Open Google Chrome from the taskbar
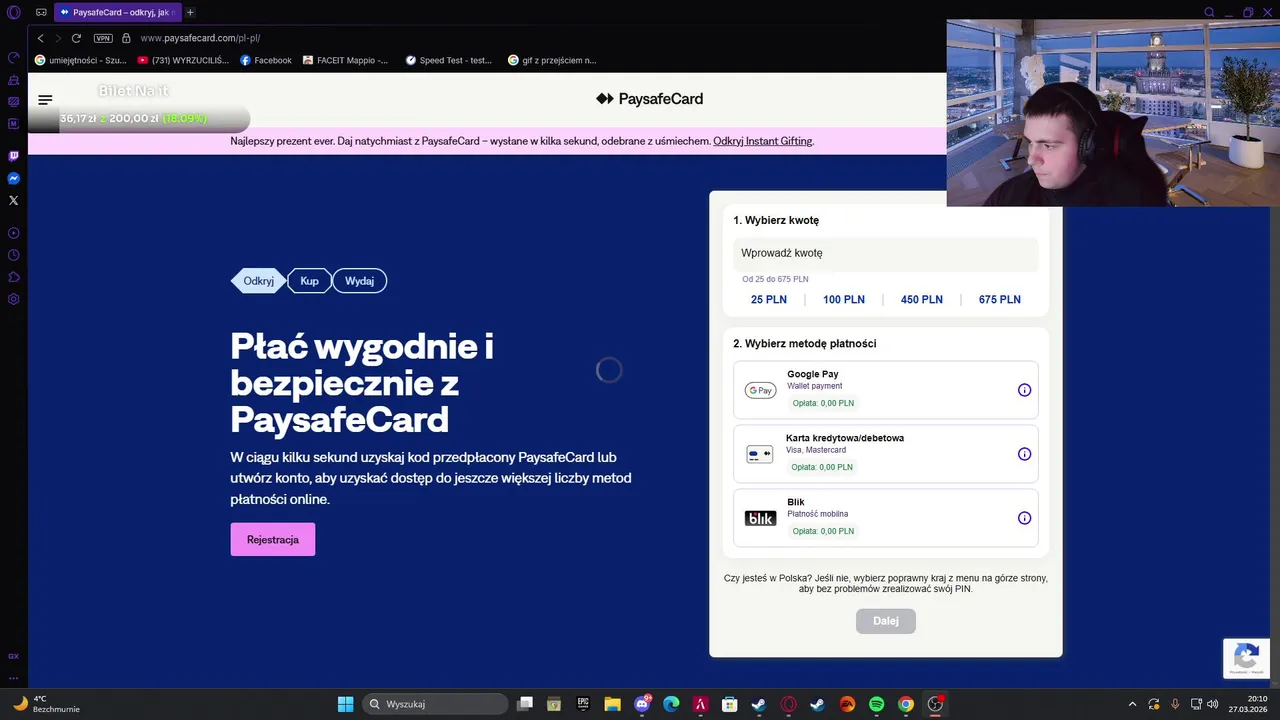Image resolution: width=1280 pixels, height=720 pixels. (905, 704)
